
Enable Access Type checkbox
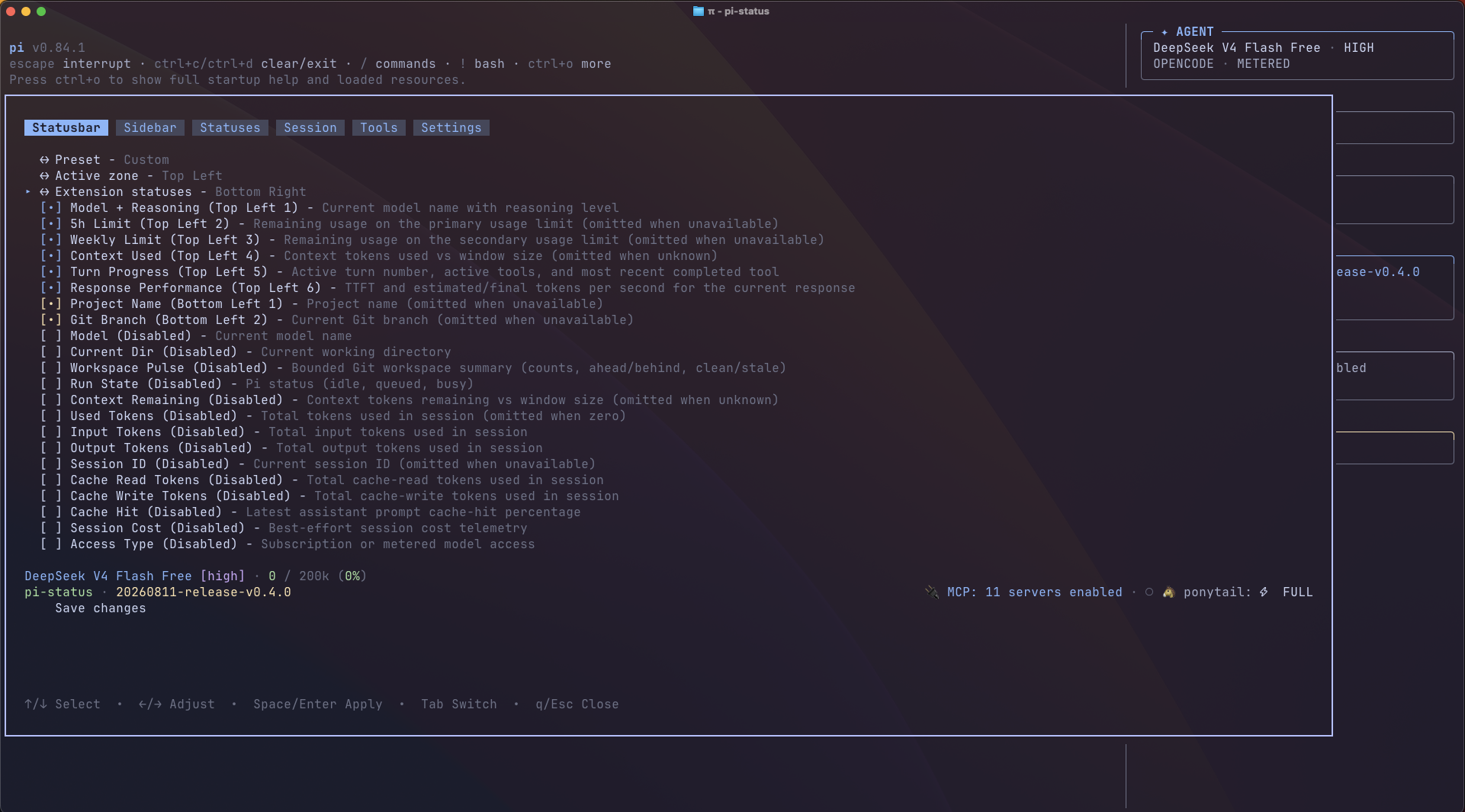51,544
